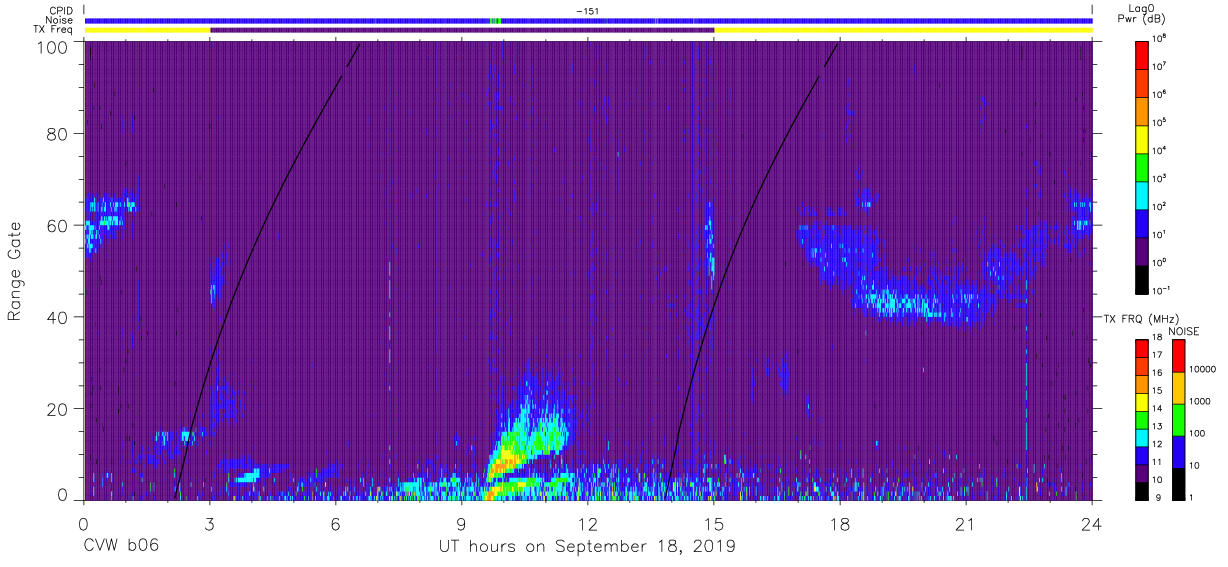Pick the yellow 14-15 MHz band in TX FRQ legend
Screen dimensions: 1228x567
click(1141, 401)
